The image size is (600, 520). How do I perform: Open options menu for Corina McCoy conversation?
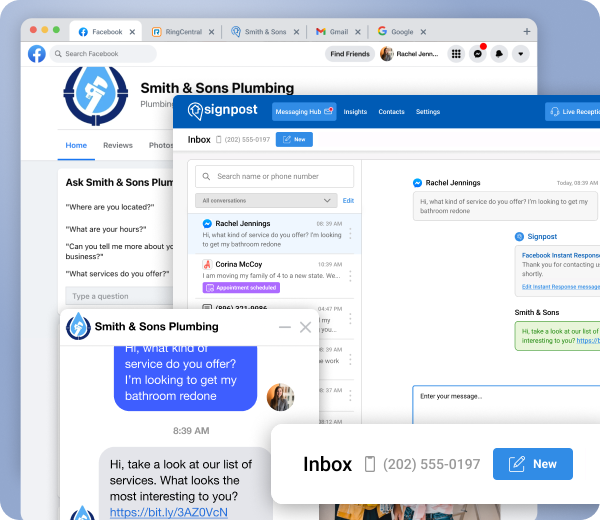(x=351, y=276)
